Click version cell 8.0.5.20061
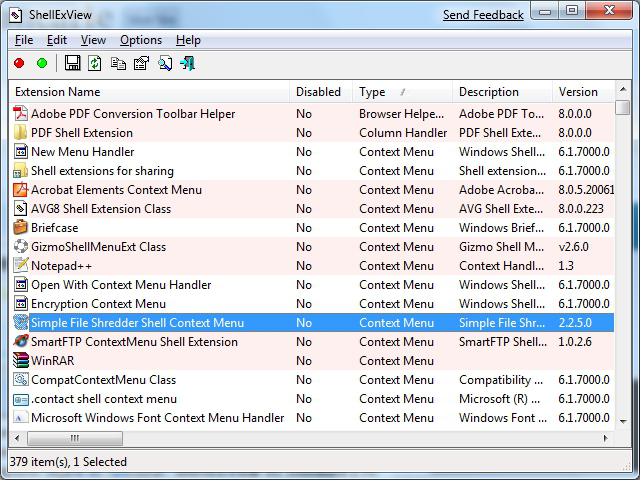 click(586, 190)
